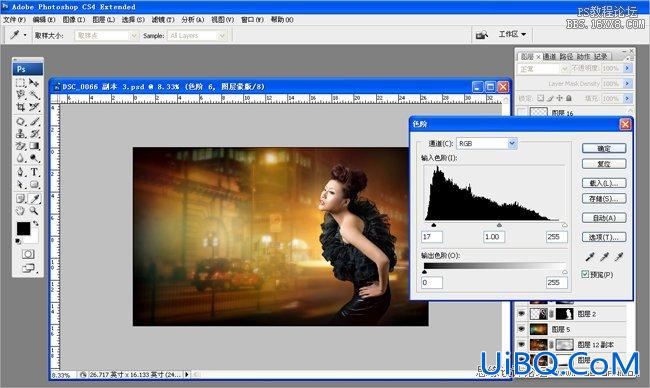Click the 自动(A) auto button
The image size is (650, 388).
click(x=604, y=218)
